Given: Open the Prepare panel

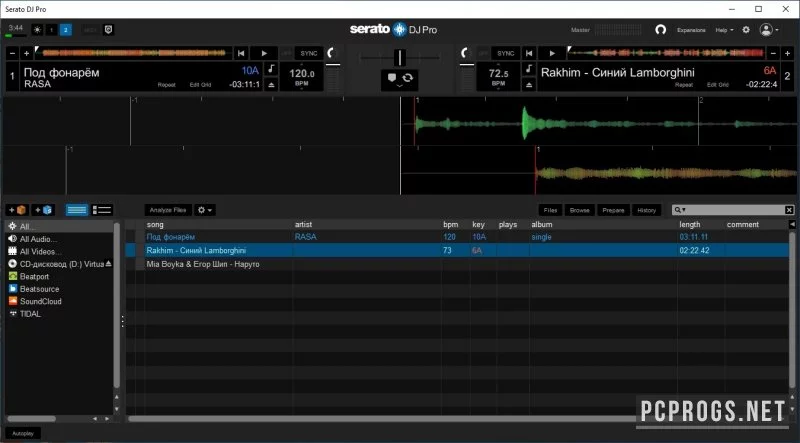Looking at the screenshot, I should (613, 210).
